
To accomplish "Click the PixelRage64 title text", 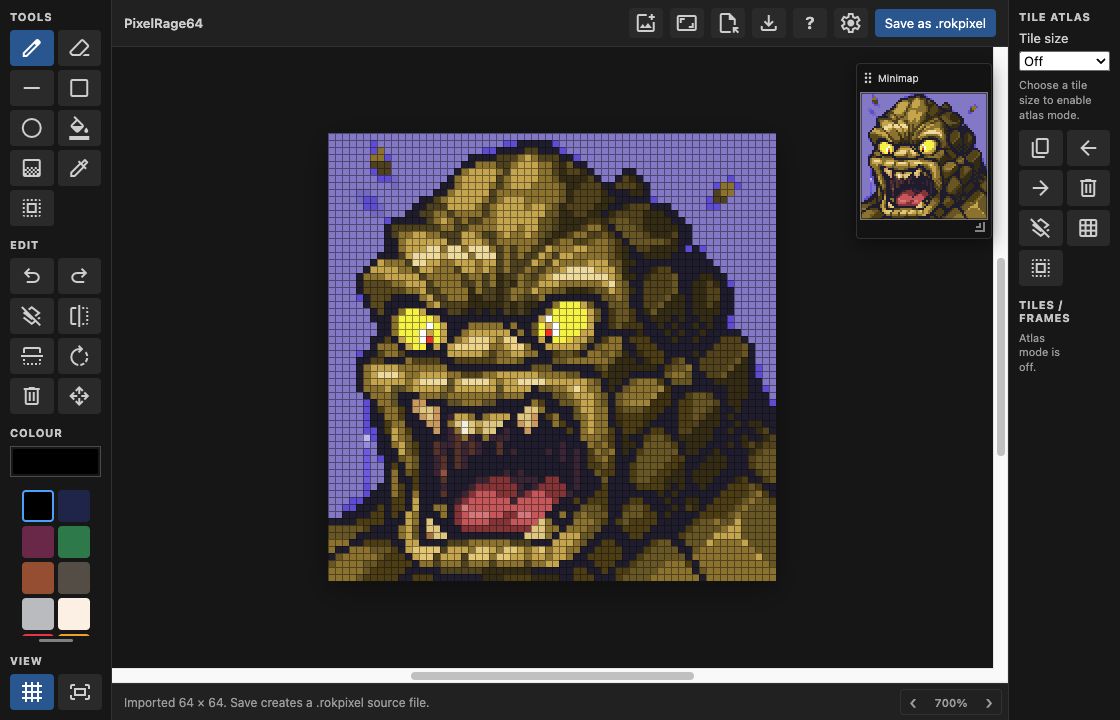I will pyautogui.click(x=164, y=24).
